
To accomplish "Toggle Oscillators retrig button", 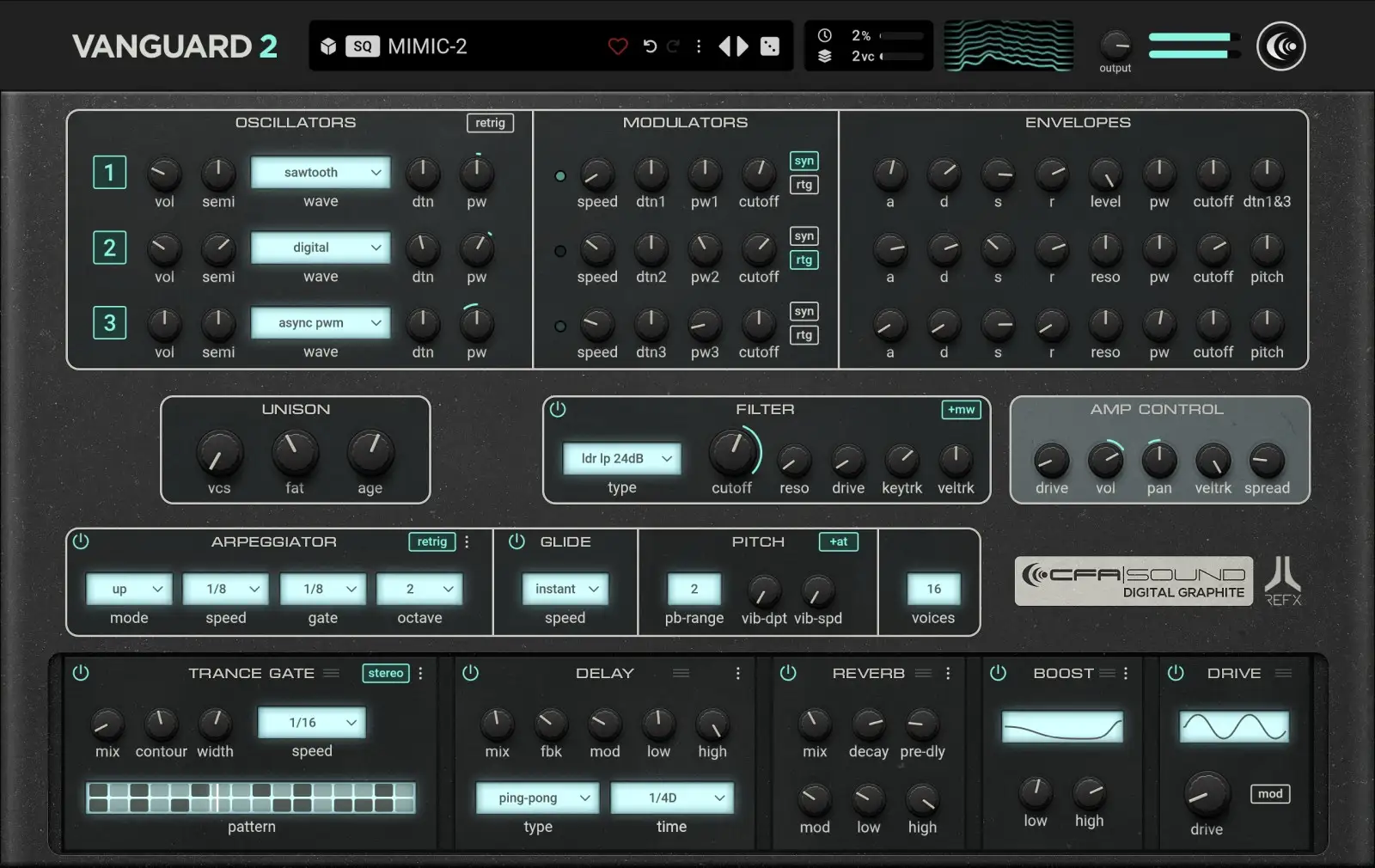I will (x=490, y=123).
